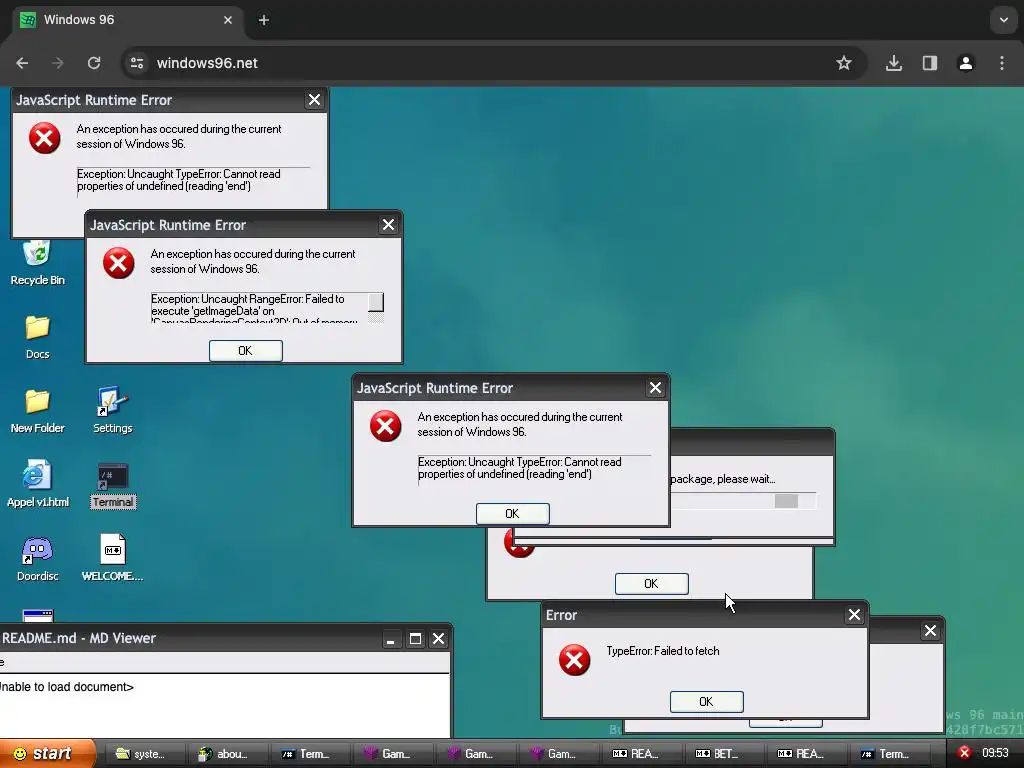Viewport: 1024px width, 768px height.
Task: Select the WELCOME... markdown file icon
Action: (112, 559)
